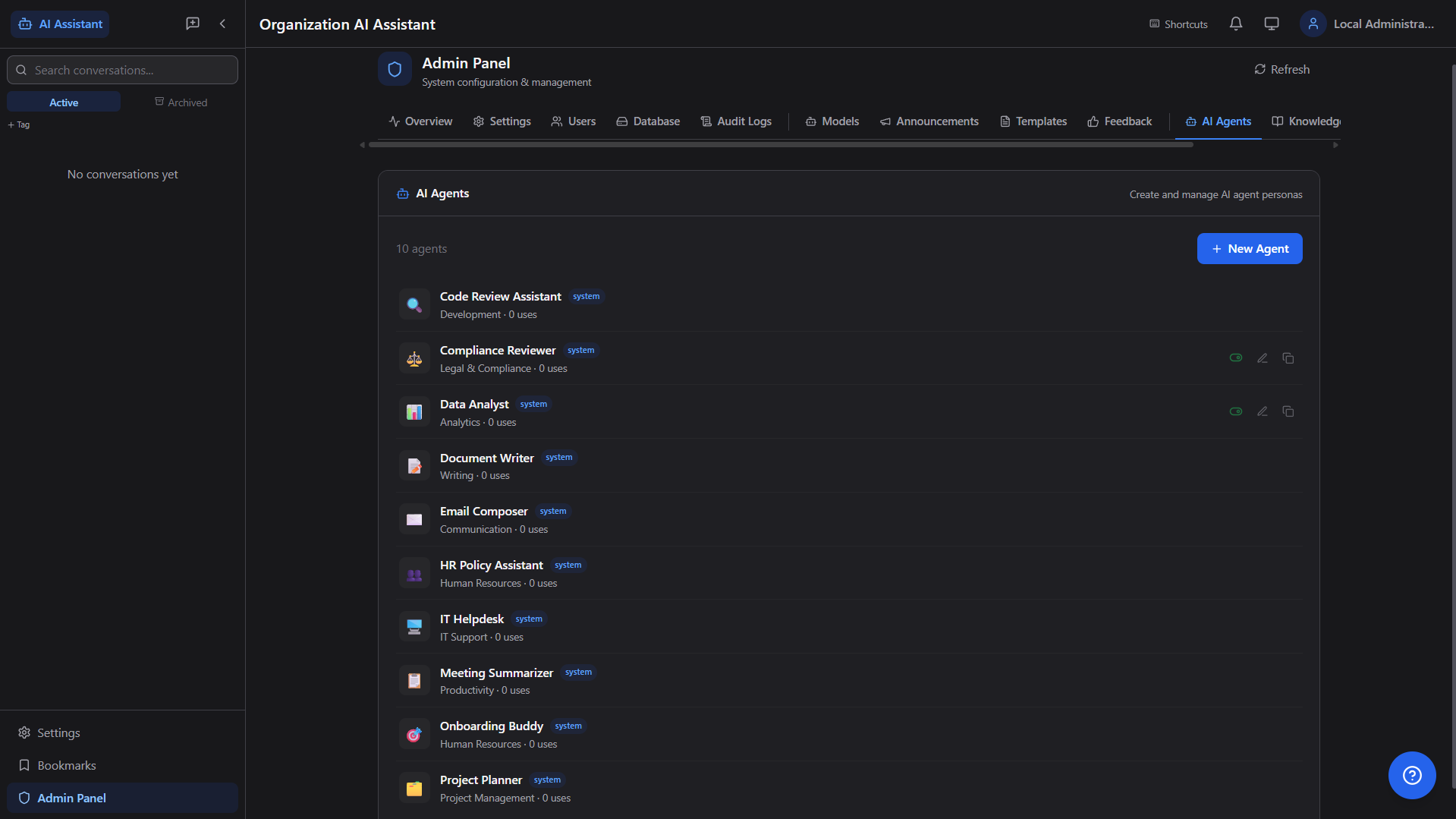Click the Search conversations field

[122, 70]
